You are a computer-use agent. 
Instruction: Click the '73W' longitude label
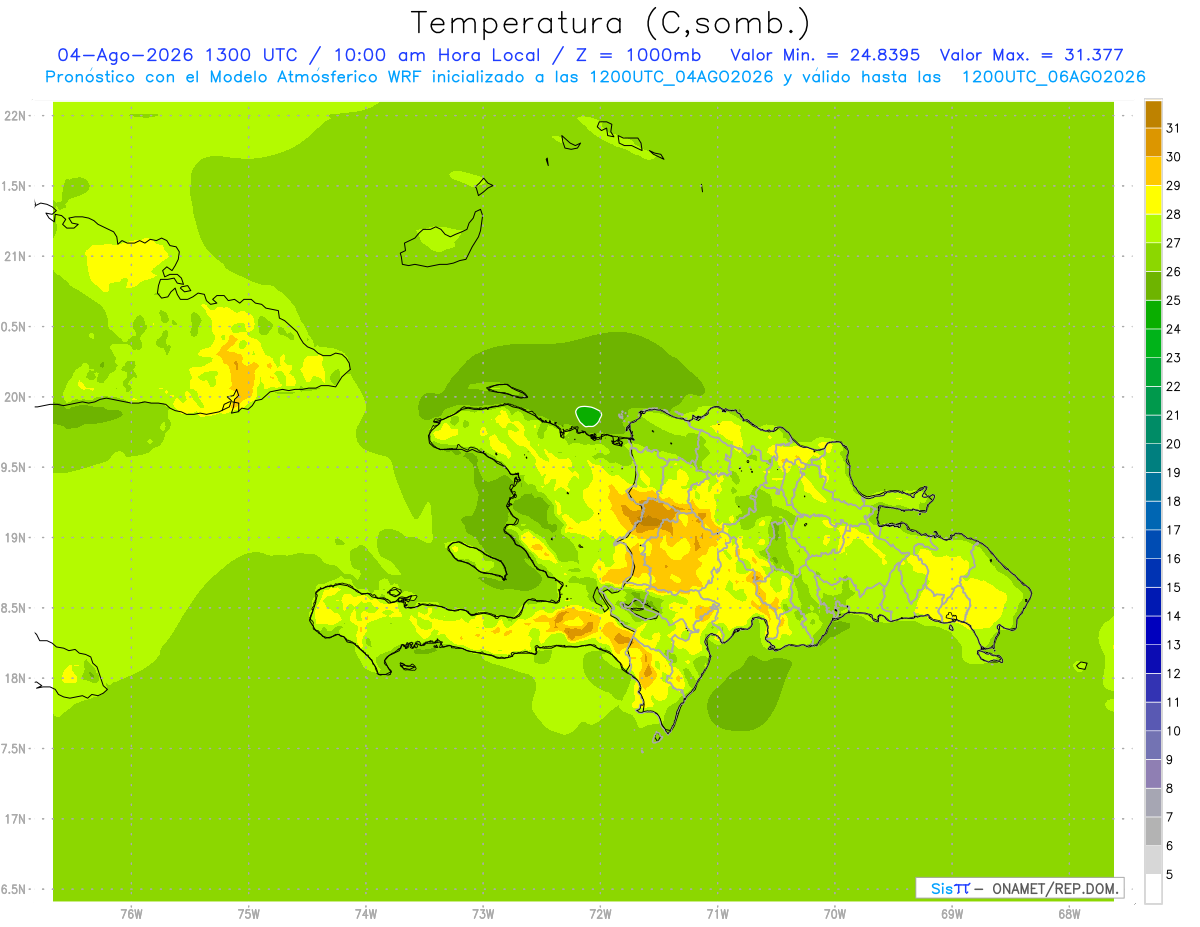pos(483,914)
